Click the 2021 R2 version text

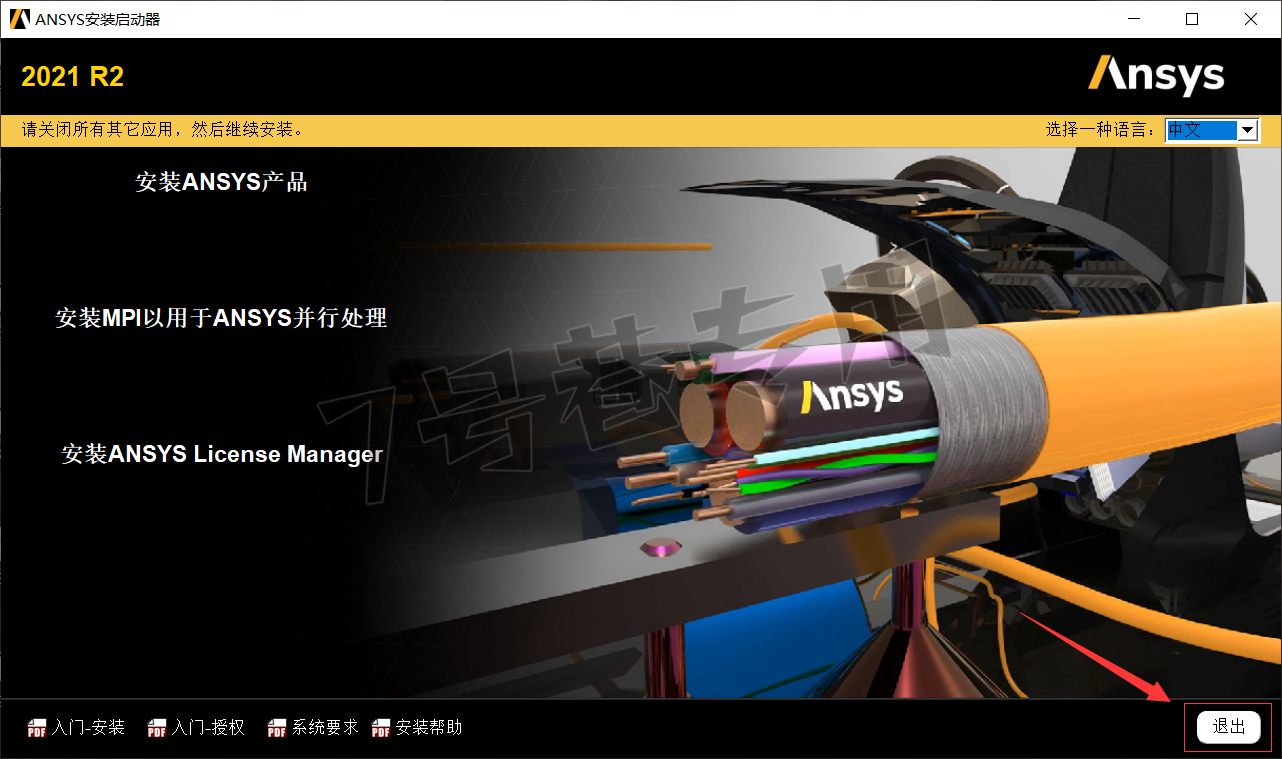(73, 77)
